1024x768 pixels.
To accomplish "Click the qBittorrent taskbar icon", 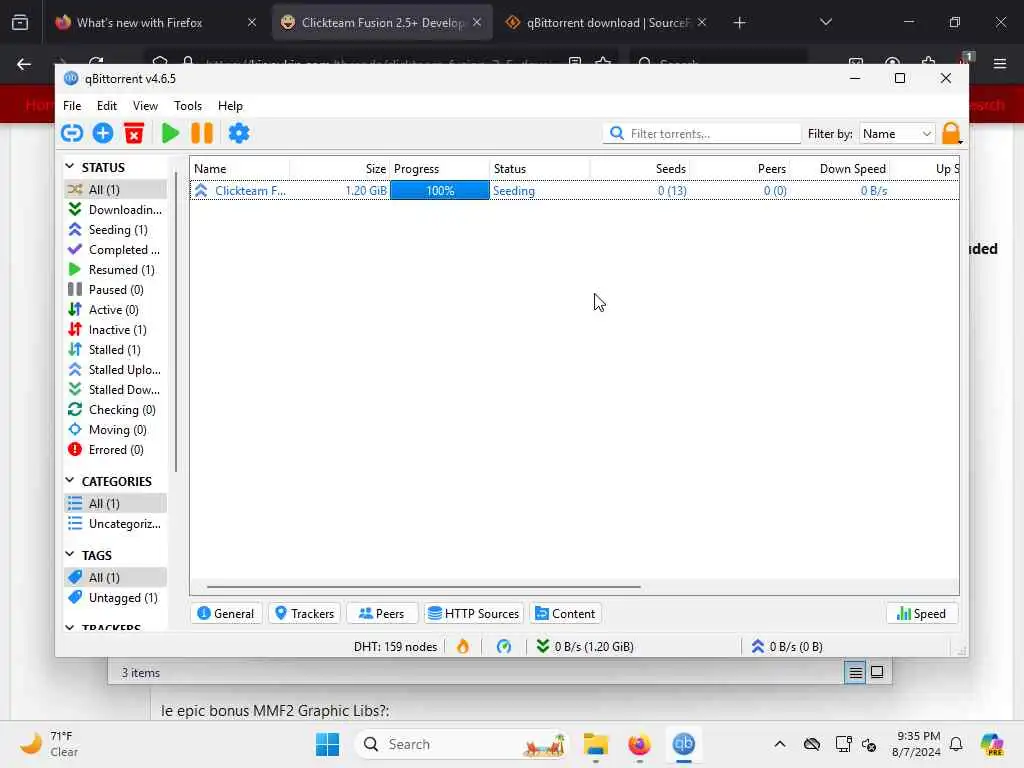I will pyautogui.click(x=684, y=744).
